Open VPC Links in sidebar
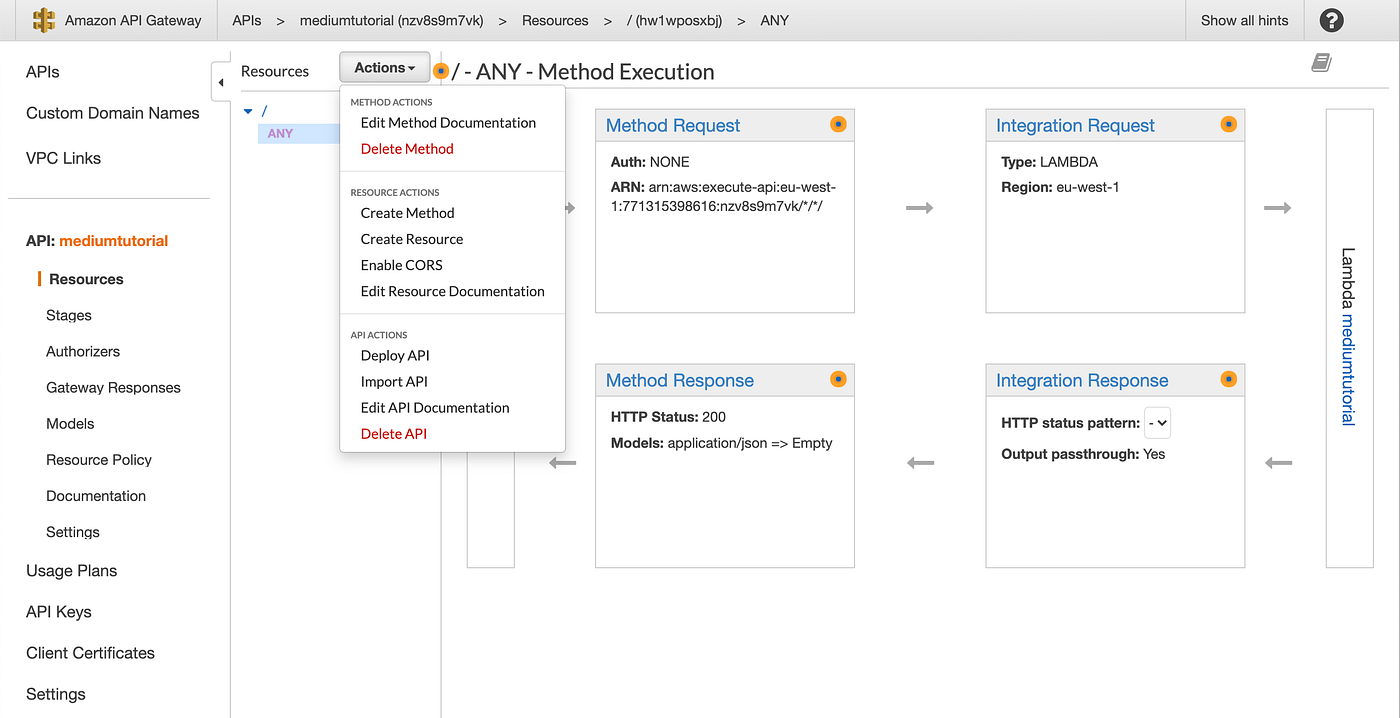The image size is (1400, 718). [63, 158]
